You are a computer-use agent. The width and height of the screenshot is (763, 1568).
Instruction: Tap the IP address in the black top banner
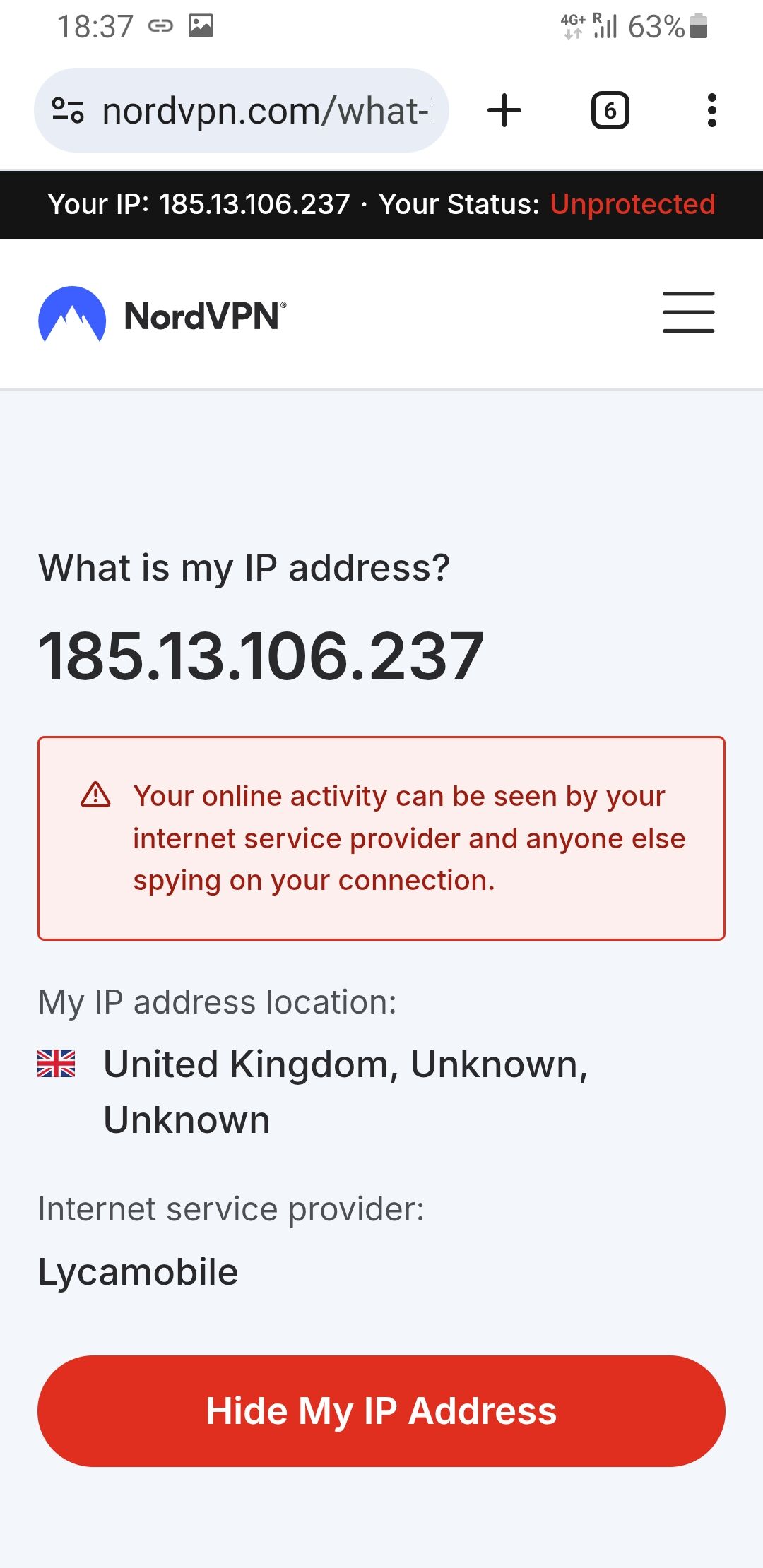click(254, 204)
